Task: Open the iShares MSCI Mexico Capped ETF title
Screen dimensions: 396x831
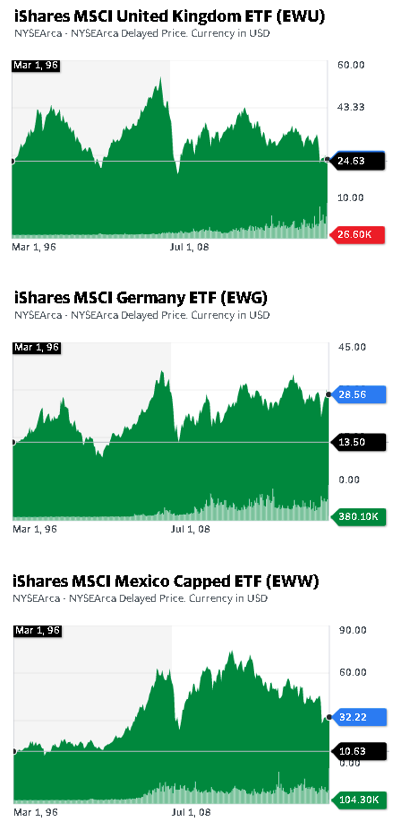Action: [x=166, y=581]
